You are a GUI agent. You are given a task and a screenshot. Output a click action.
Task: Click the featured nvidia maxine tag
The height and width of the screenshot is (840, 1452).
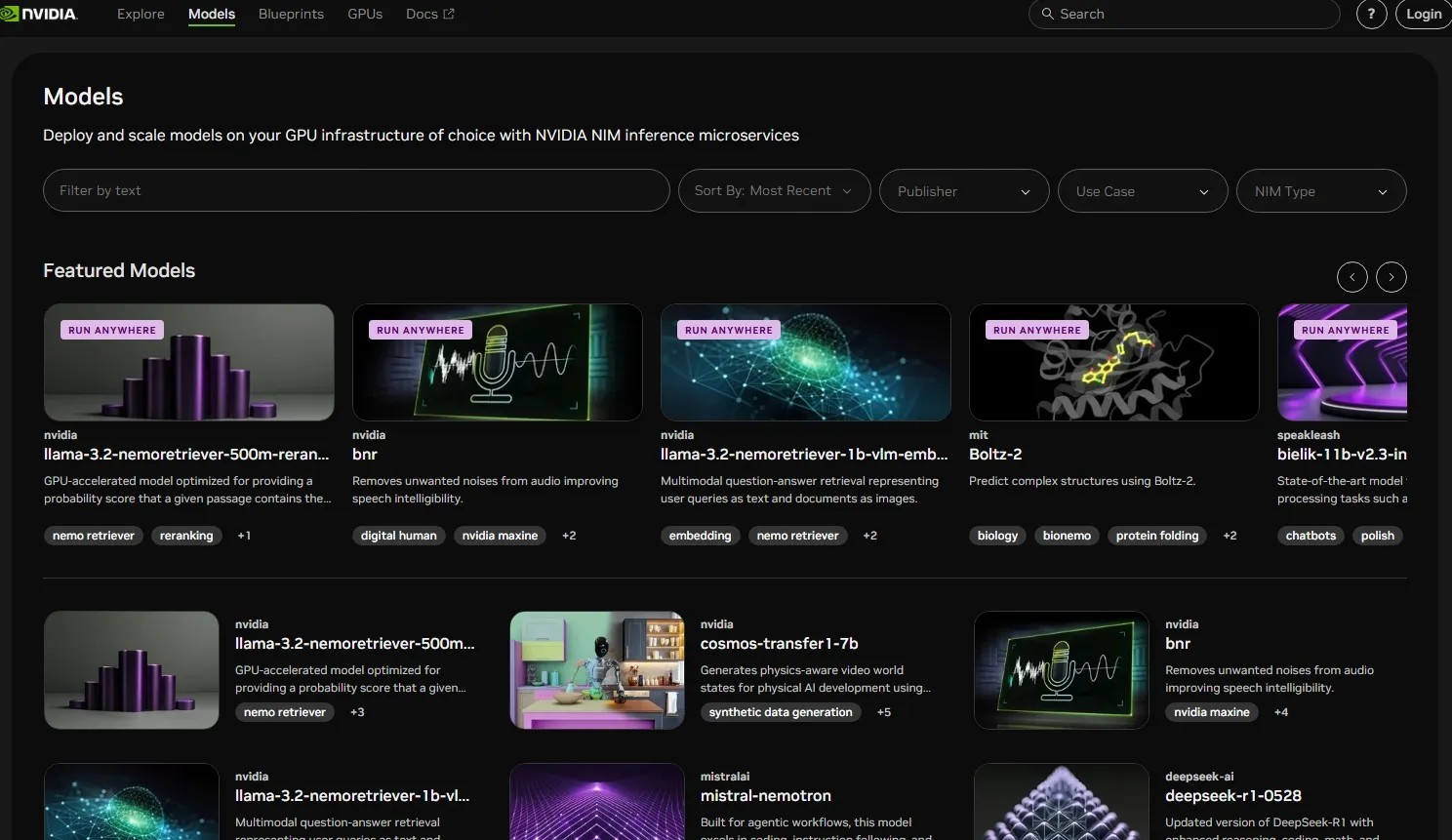pos(500,536)
